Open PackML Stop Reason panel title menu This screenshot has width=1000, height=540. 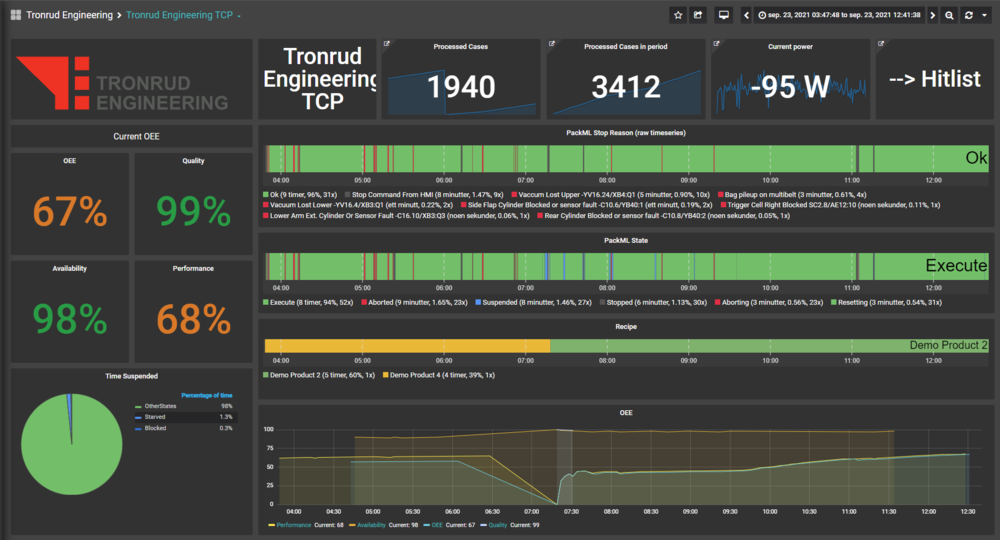[x=626, y=133]
